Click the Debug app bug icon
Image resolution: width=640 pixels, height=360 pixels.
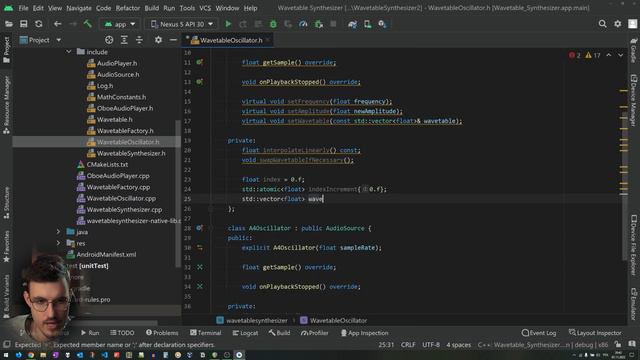tap(273, 24)
